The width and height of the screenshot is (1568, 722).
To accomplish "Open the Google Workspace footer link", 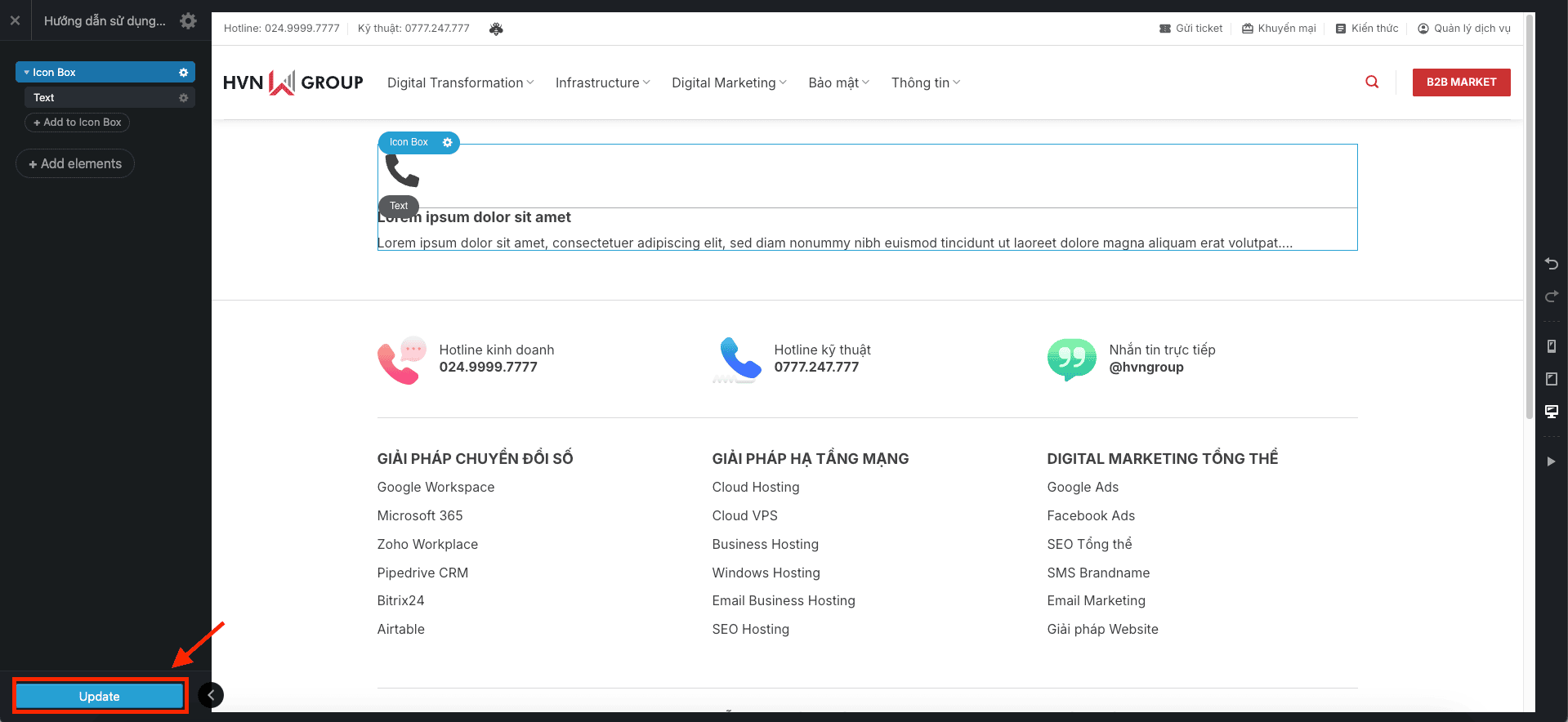I will (436, 487).
